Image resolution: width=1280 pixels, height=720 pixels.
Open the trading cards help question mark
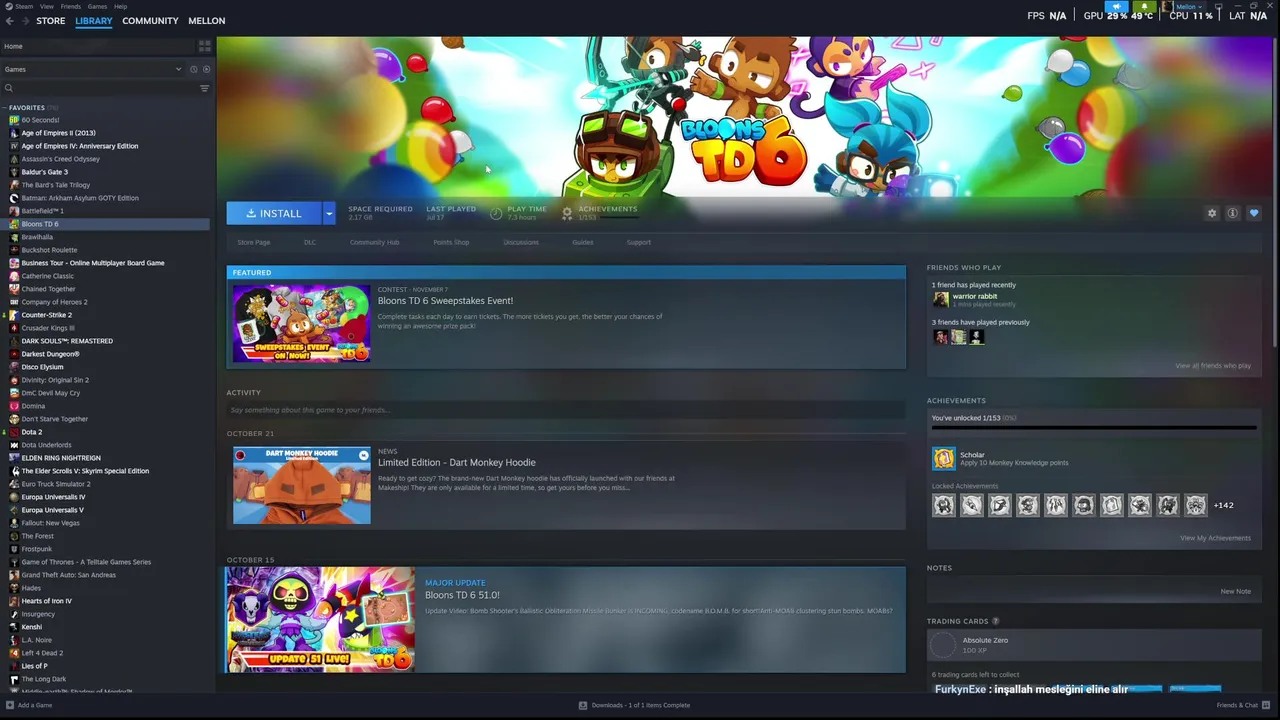pos(995,621)
